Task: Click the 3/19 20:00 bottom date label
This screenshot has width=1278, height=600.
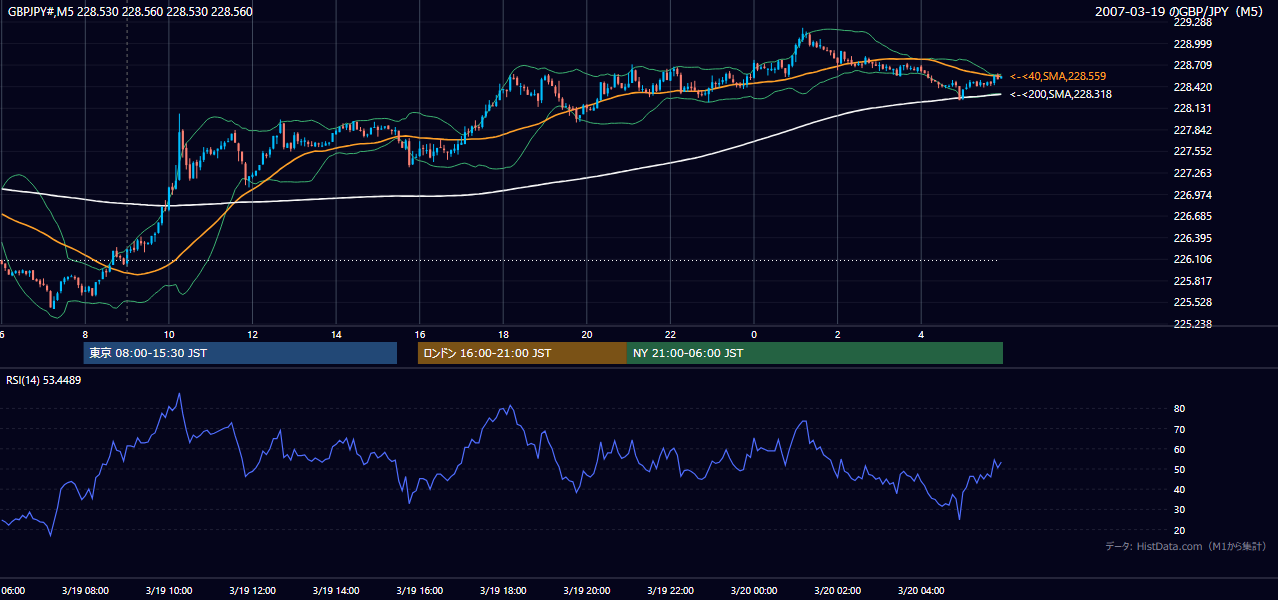Action: [x=587, y=591]
